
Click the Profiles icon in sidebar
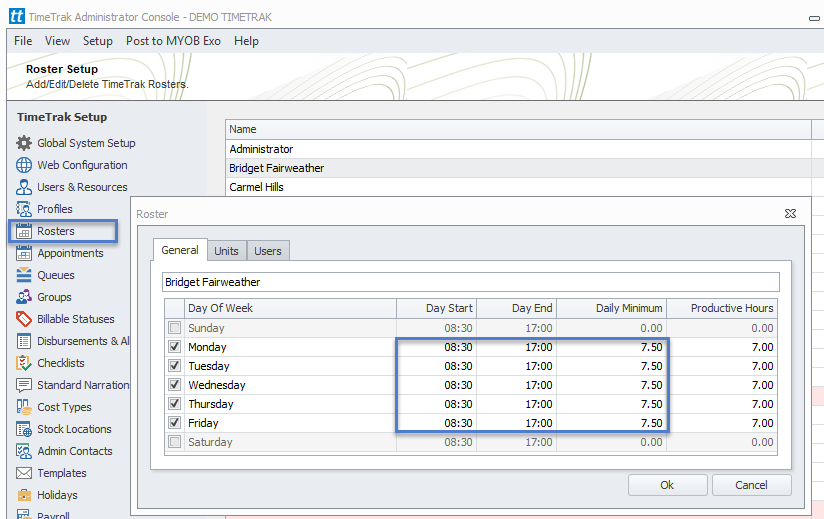24,209
